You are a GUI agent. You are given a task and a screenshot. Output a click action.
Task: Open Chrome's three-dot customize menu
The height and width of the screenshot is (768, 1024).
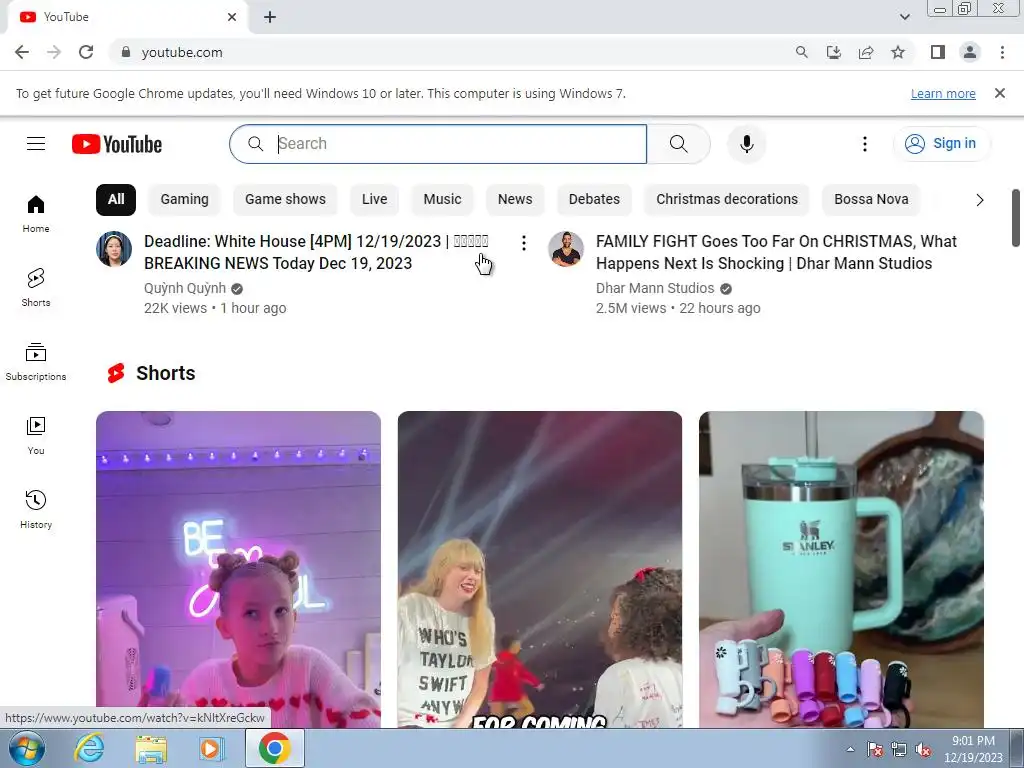tap(1002, 52)
